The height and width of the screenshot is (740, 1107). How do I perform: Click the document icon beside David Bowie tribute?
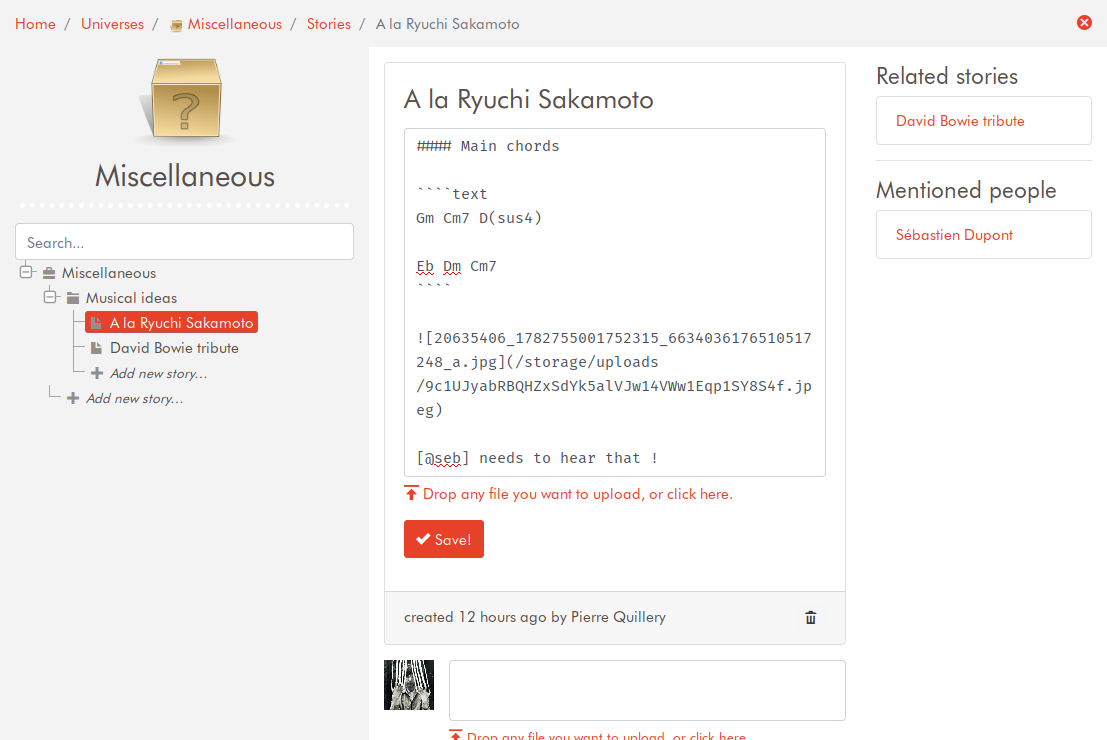[97, 348]
